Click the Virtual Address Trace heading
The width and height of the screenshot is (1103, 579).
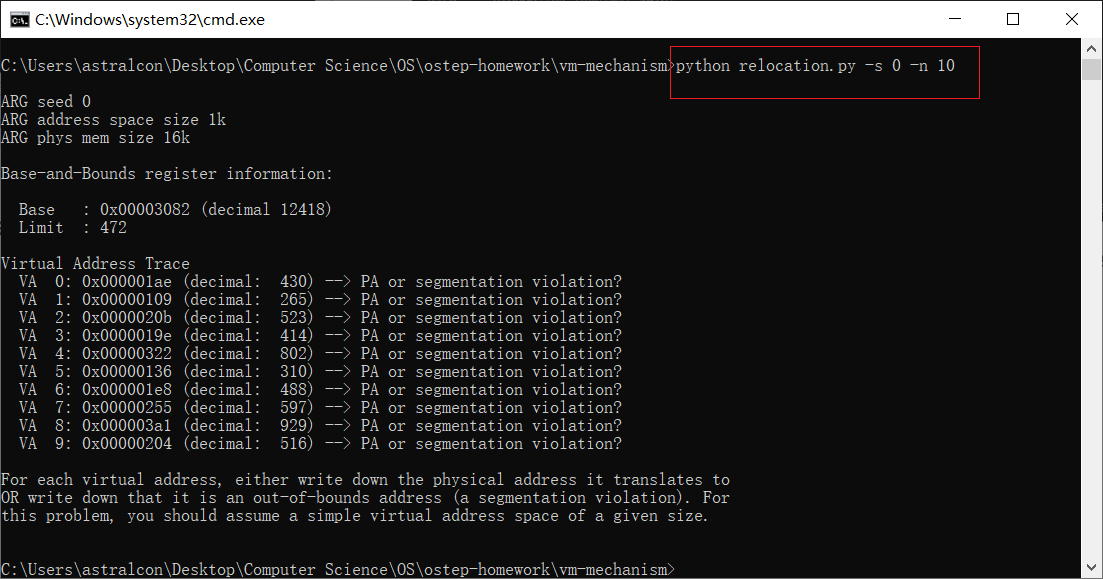point(95,264)
